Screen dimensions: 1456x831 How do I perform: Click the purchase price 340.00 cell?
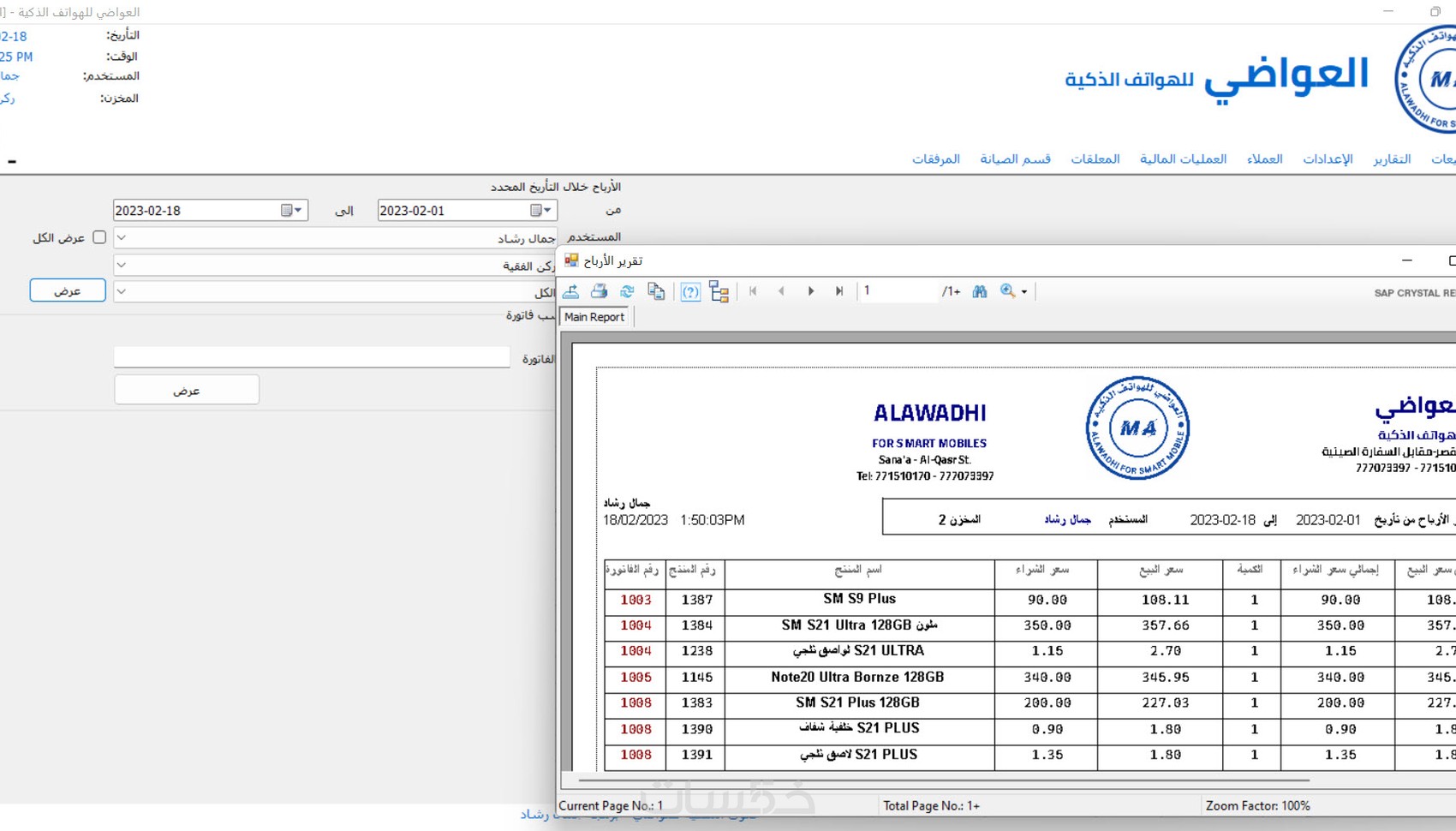pyautogui.click(x=1046, y=678)
